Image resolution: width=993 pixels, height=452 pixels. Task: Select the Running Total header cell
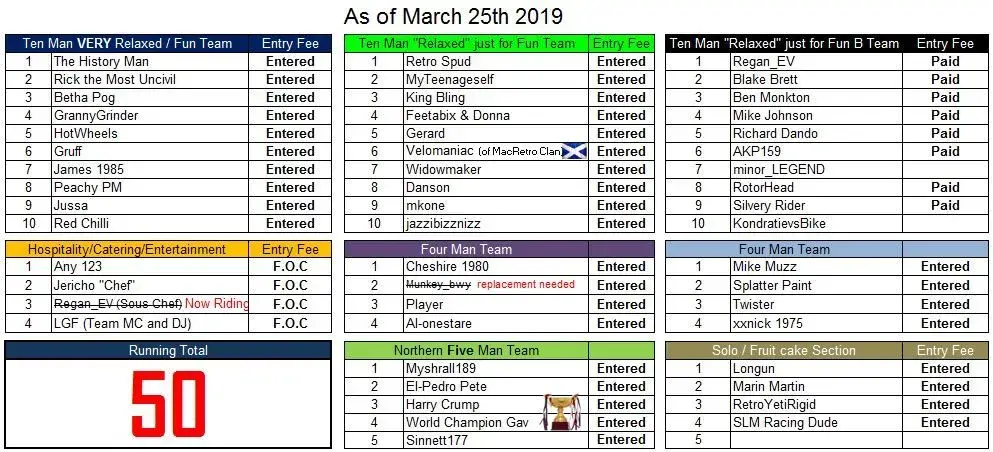[168, 351]
